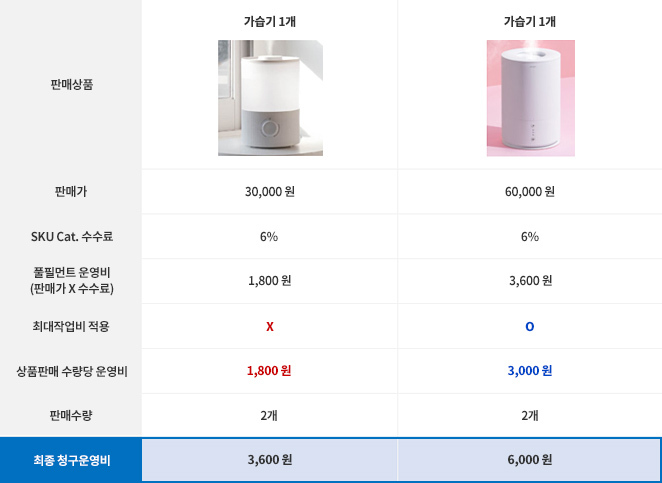Click the blue 3,000 원 amount
This screenshot has width=662, height=483.
click(530, 371)
